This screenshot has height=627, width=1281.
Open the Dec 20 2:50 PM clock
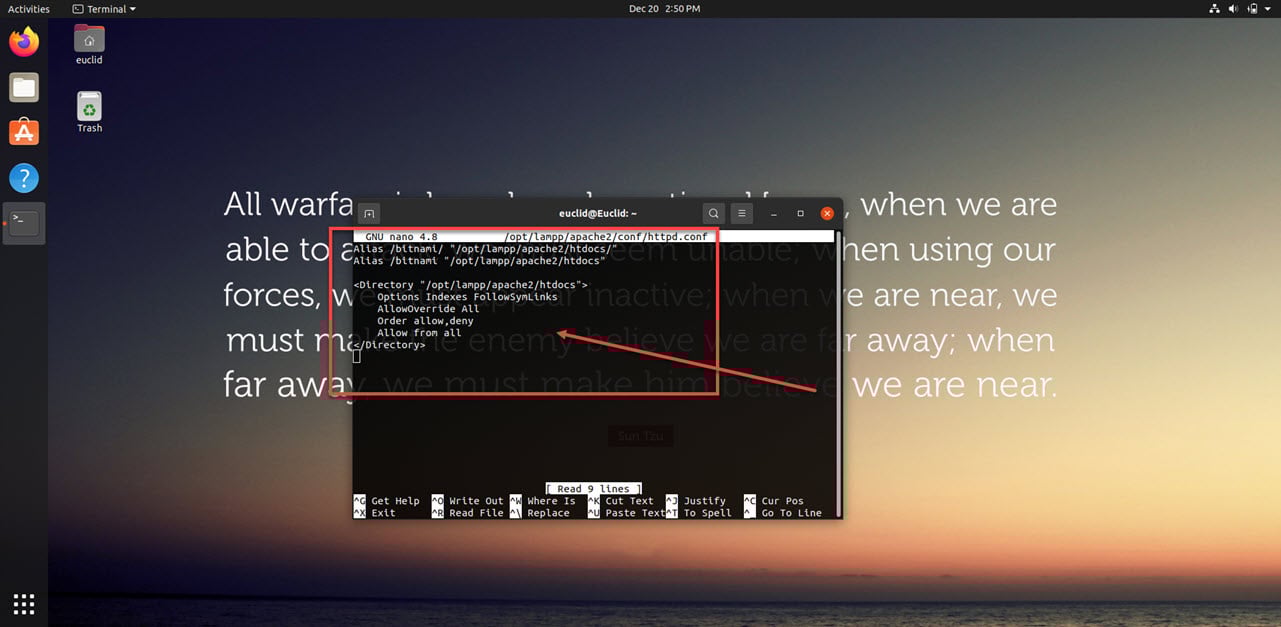[x=664, y=9]
